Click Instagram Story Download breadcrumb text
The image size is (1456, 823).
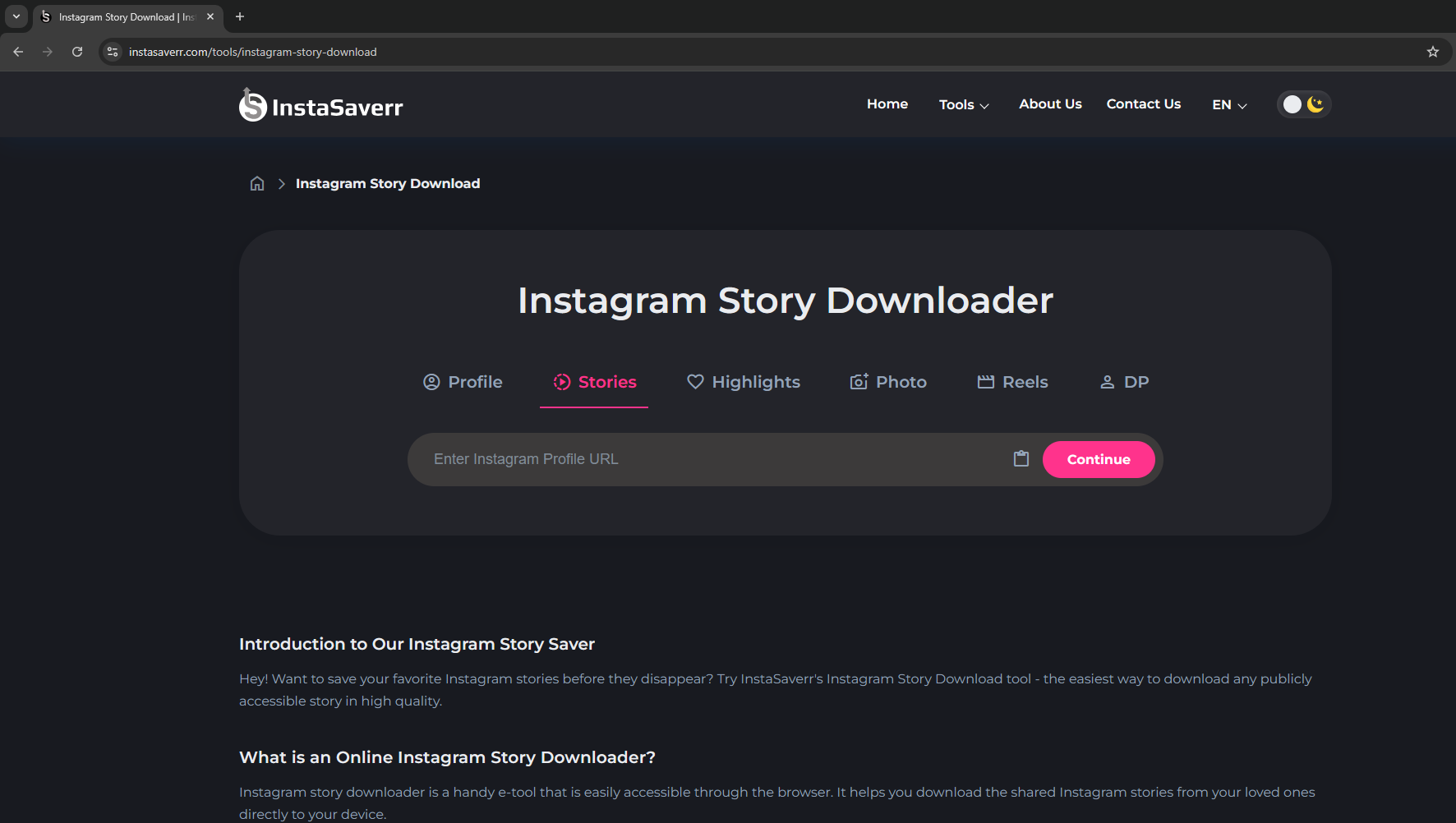coord(388,183)
